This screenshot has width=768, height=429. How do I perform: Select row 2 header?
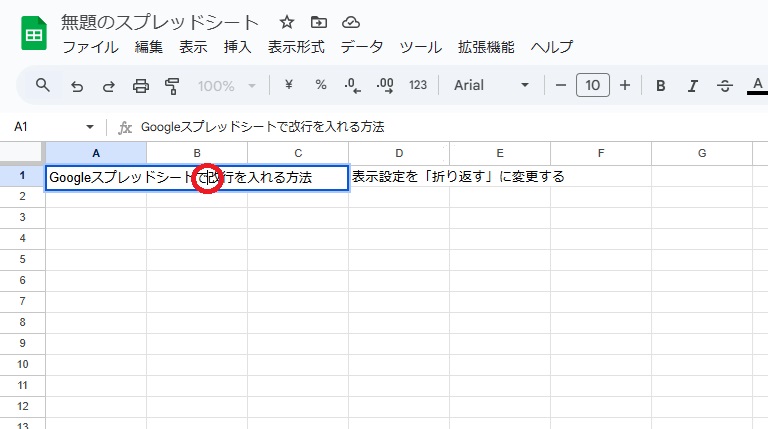(22, 196)
